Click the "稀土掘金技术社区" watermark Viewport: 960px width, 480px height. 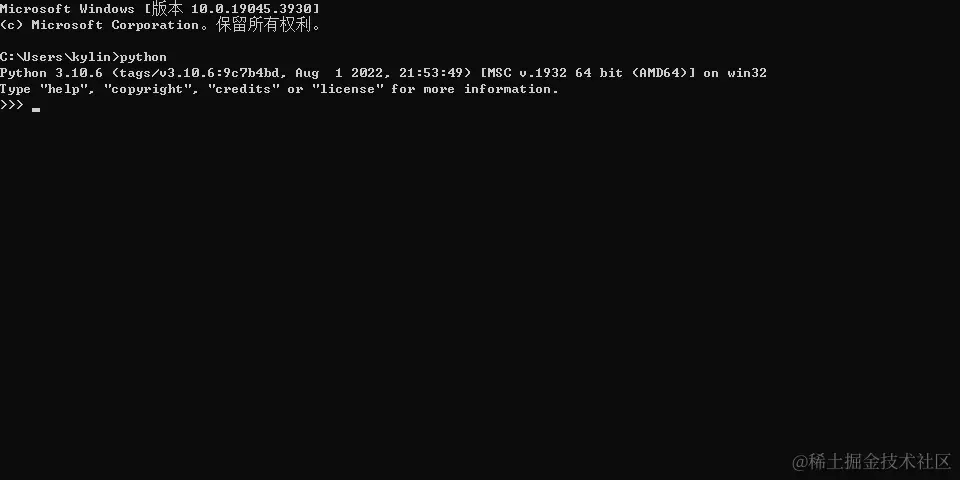click(879, 462)
